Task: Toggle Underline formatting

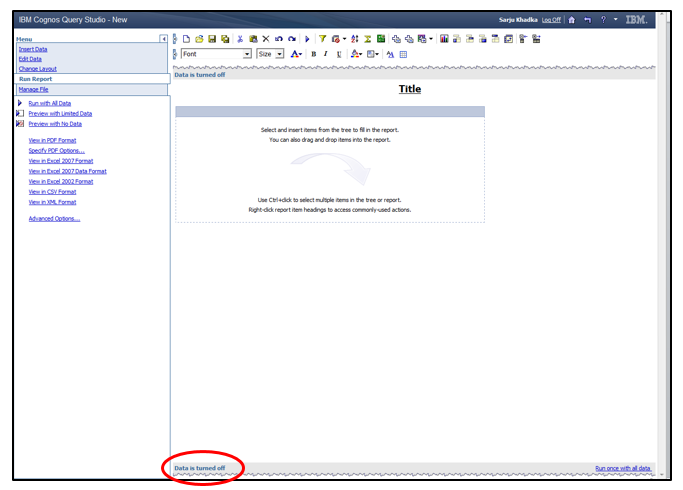Action: pos(339,54)
